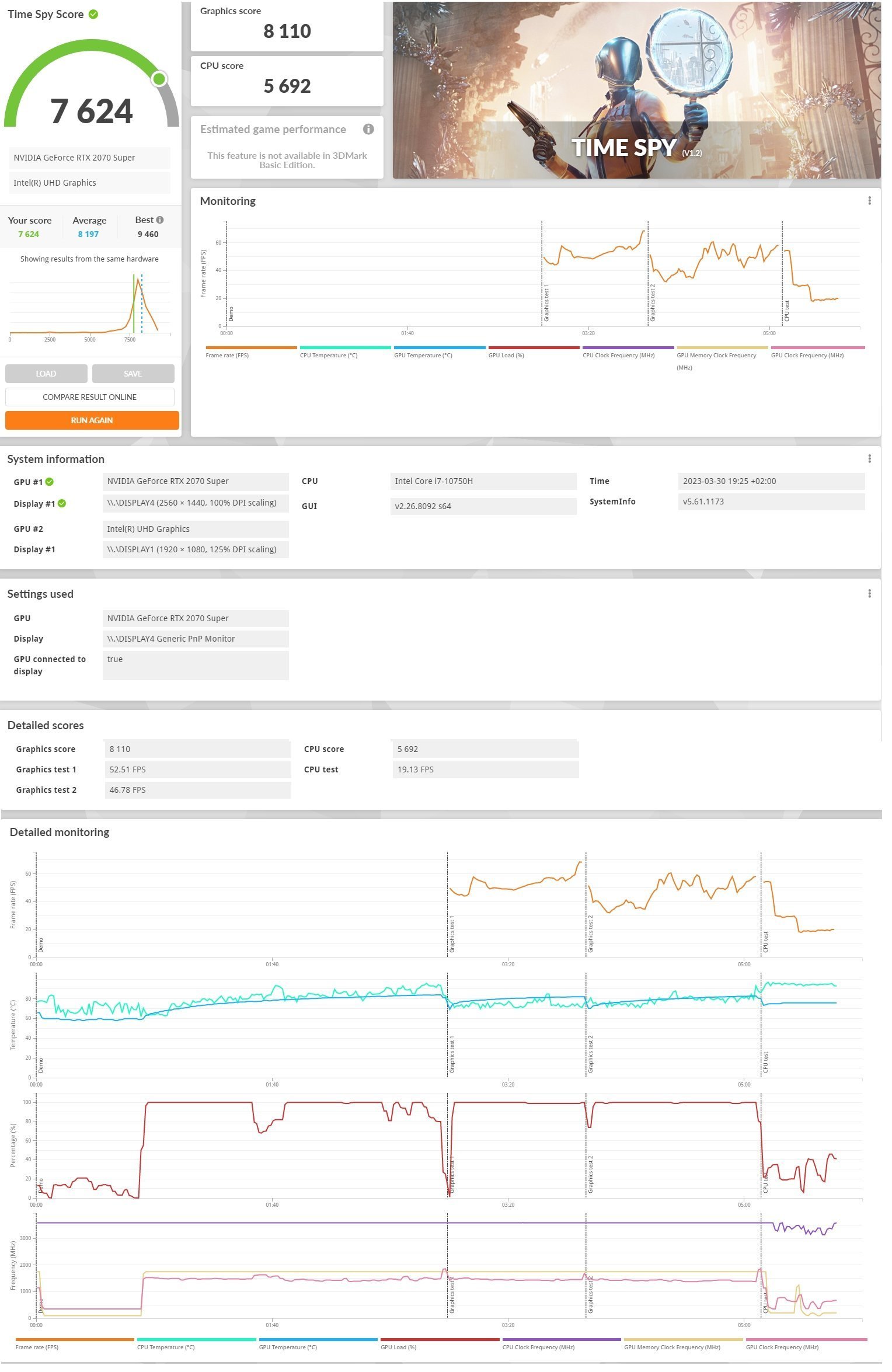Click the Detailed scores heading

click(x=46, y=725)
